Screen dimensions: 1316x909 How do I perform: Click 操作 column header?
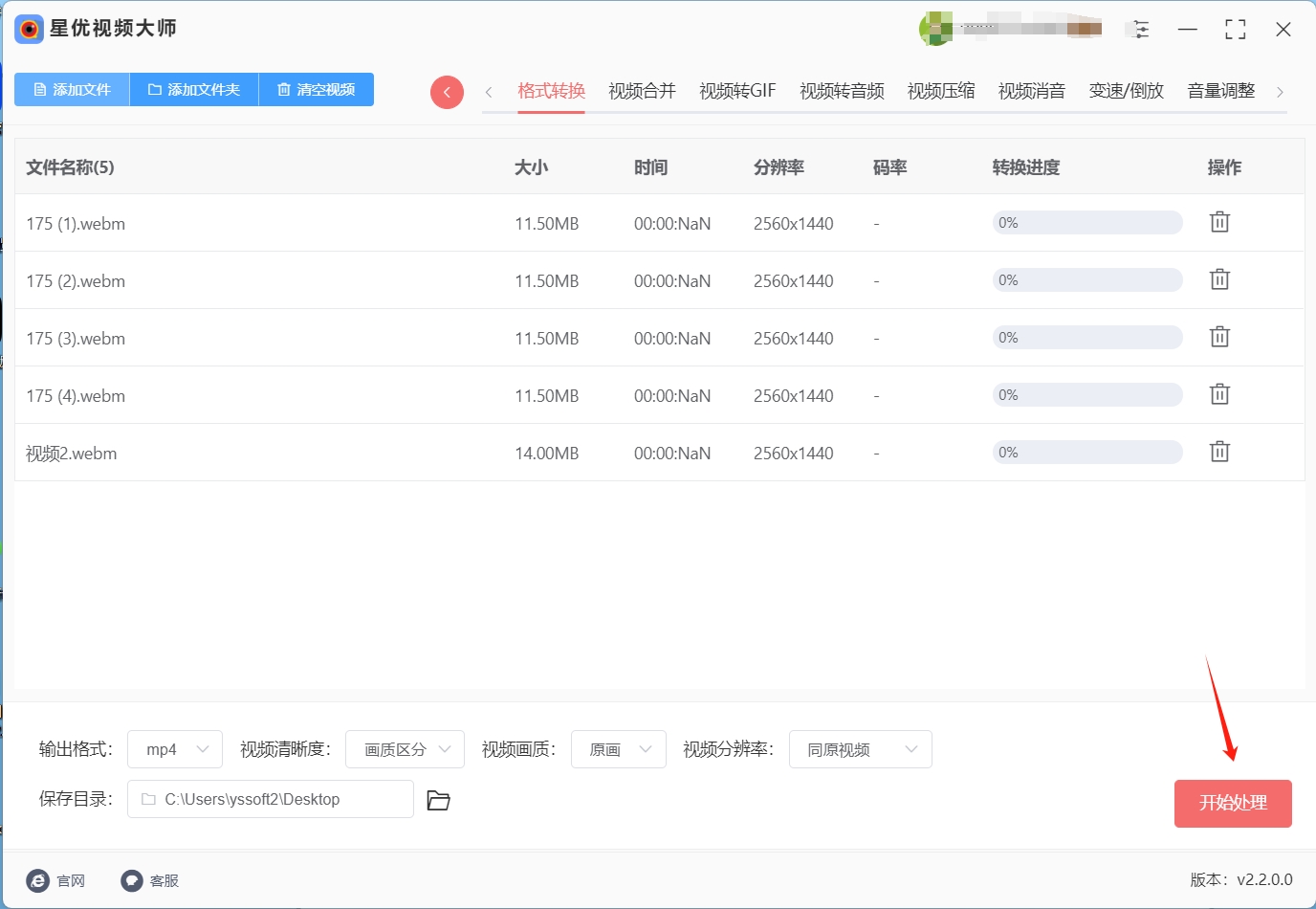(x=1224, y=167)
